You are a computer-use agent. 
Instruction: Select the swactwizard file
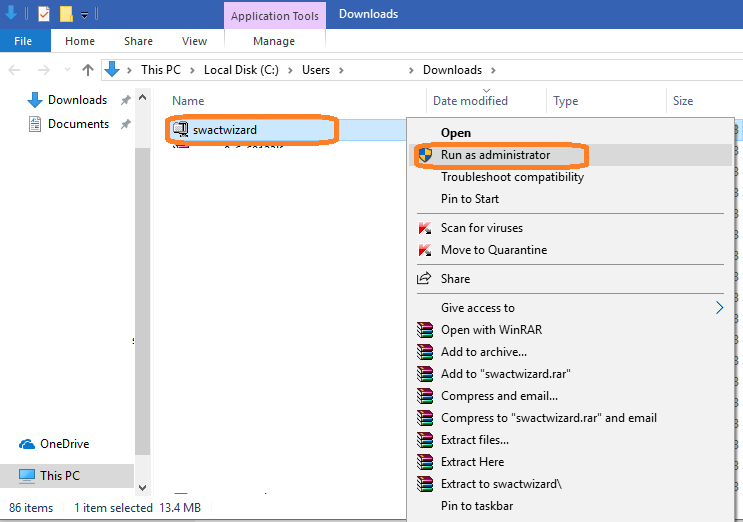pos(225,130)
